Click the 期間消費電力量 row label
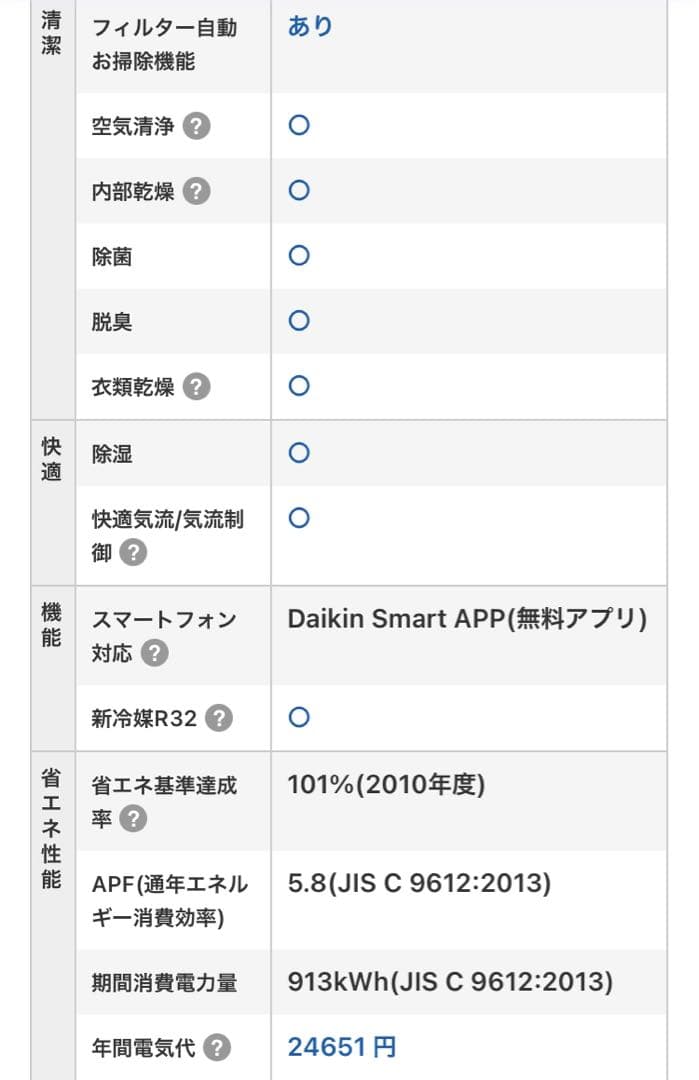699x1080 pixels. [x=164, y=983]
